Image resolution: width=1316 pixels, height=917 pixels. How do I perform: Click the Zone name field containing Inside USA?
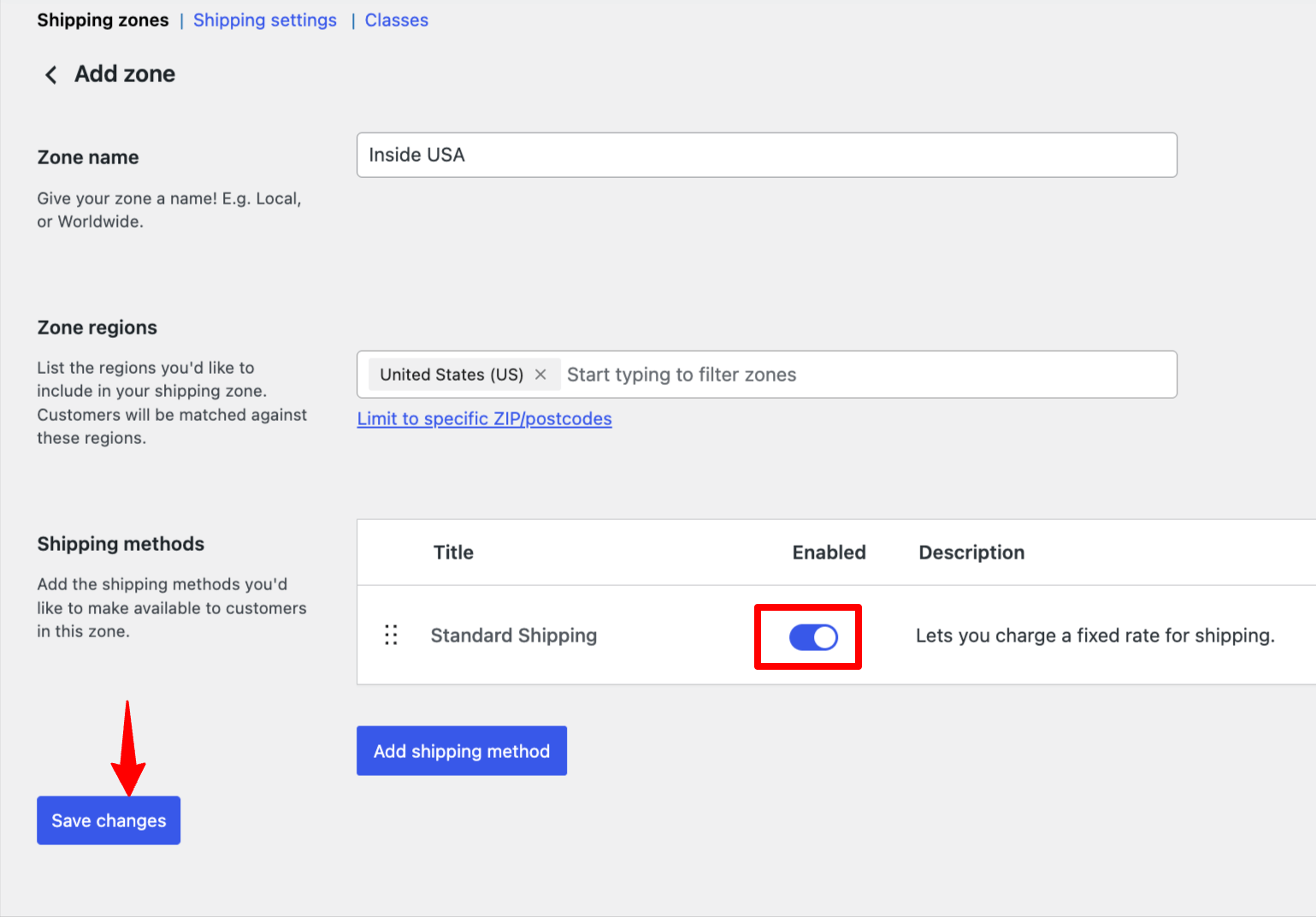(x=766, y=155)
